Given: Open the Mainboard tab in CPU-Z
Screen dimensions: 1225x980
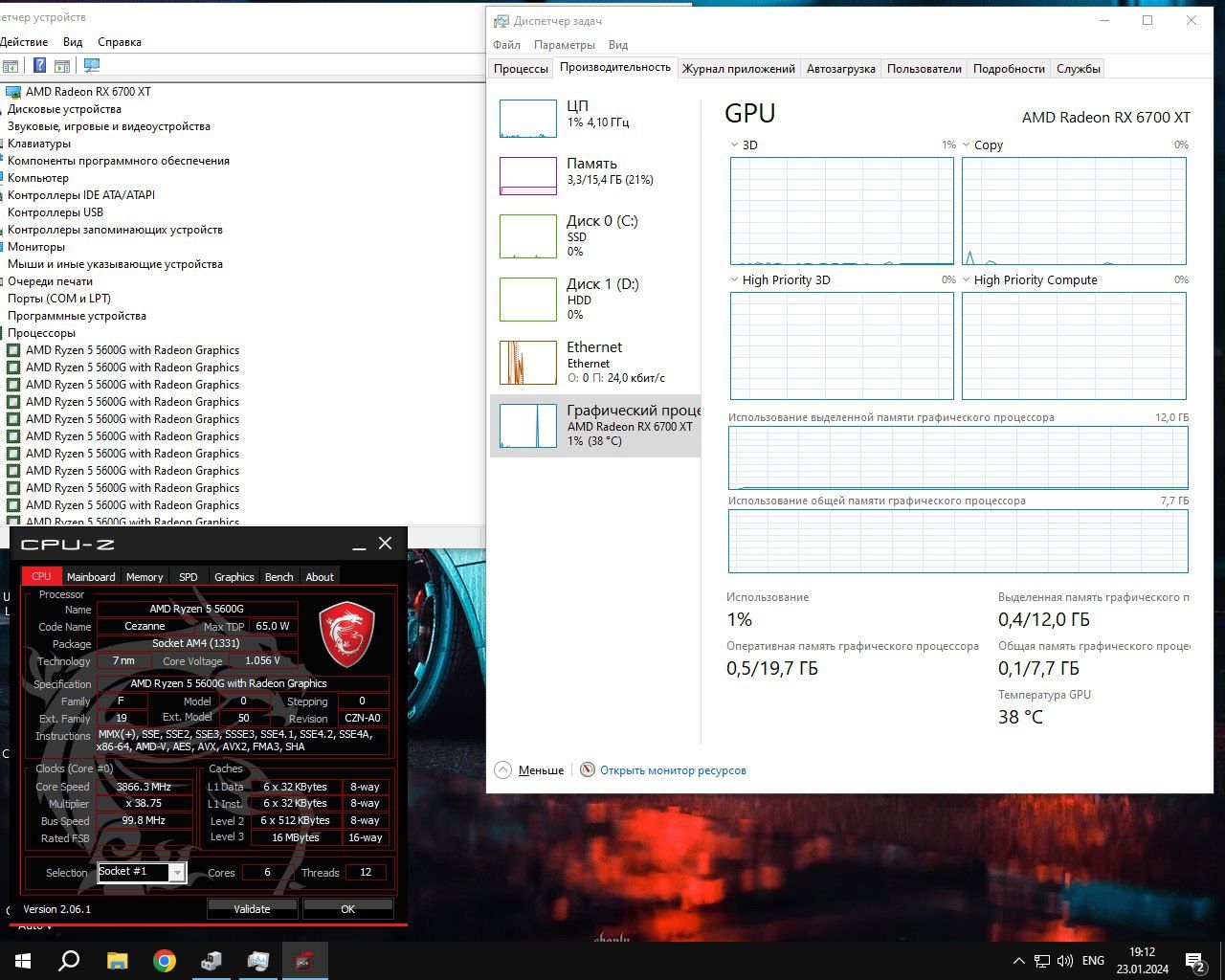Looking at the screenshot, I should pos(91,576).
